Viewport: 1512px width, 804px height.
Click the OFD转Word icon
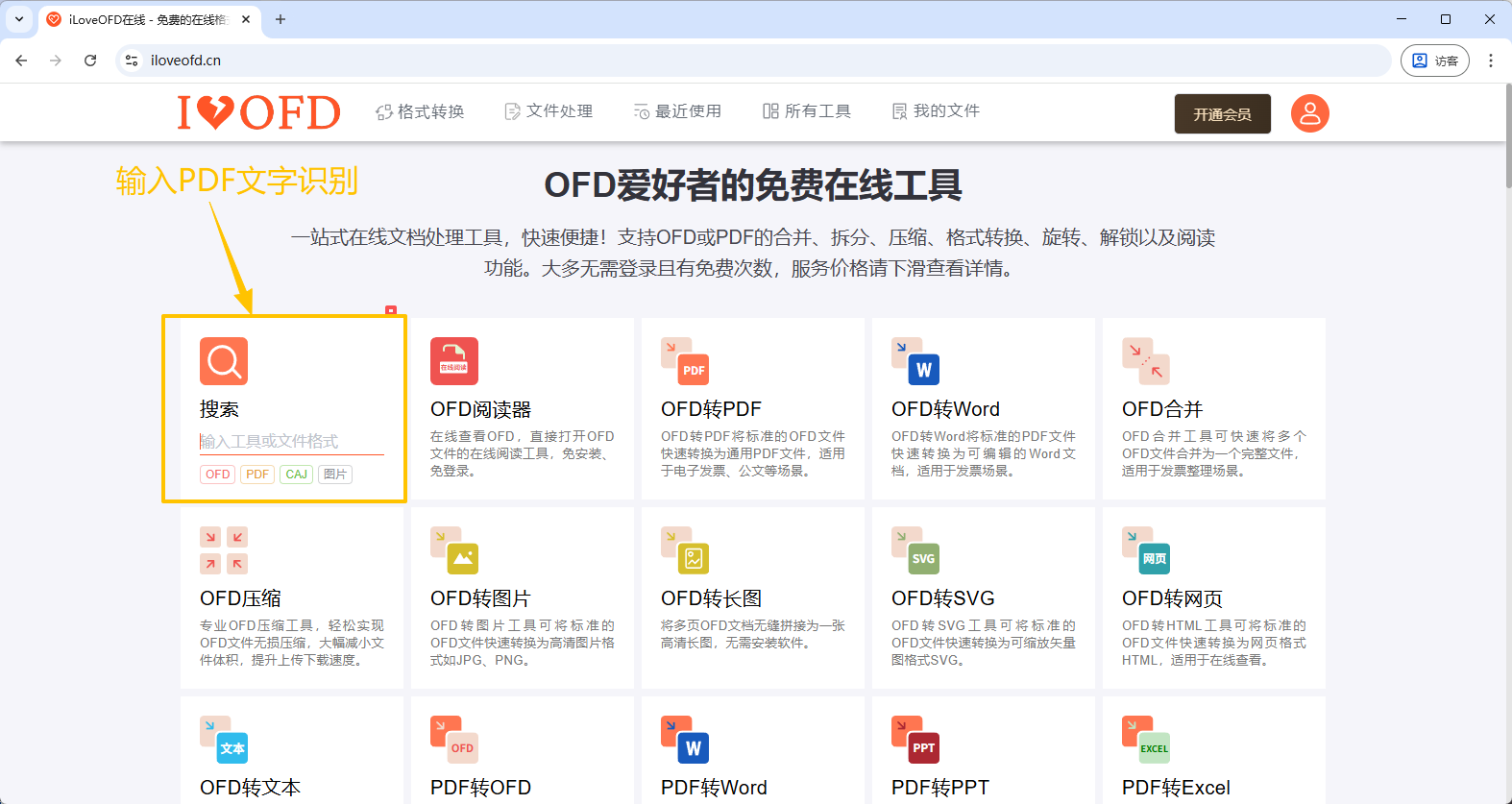coord(915,361)
